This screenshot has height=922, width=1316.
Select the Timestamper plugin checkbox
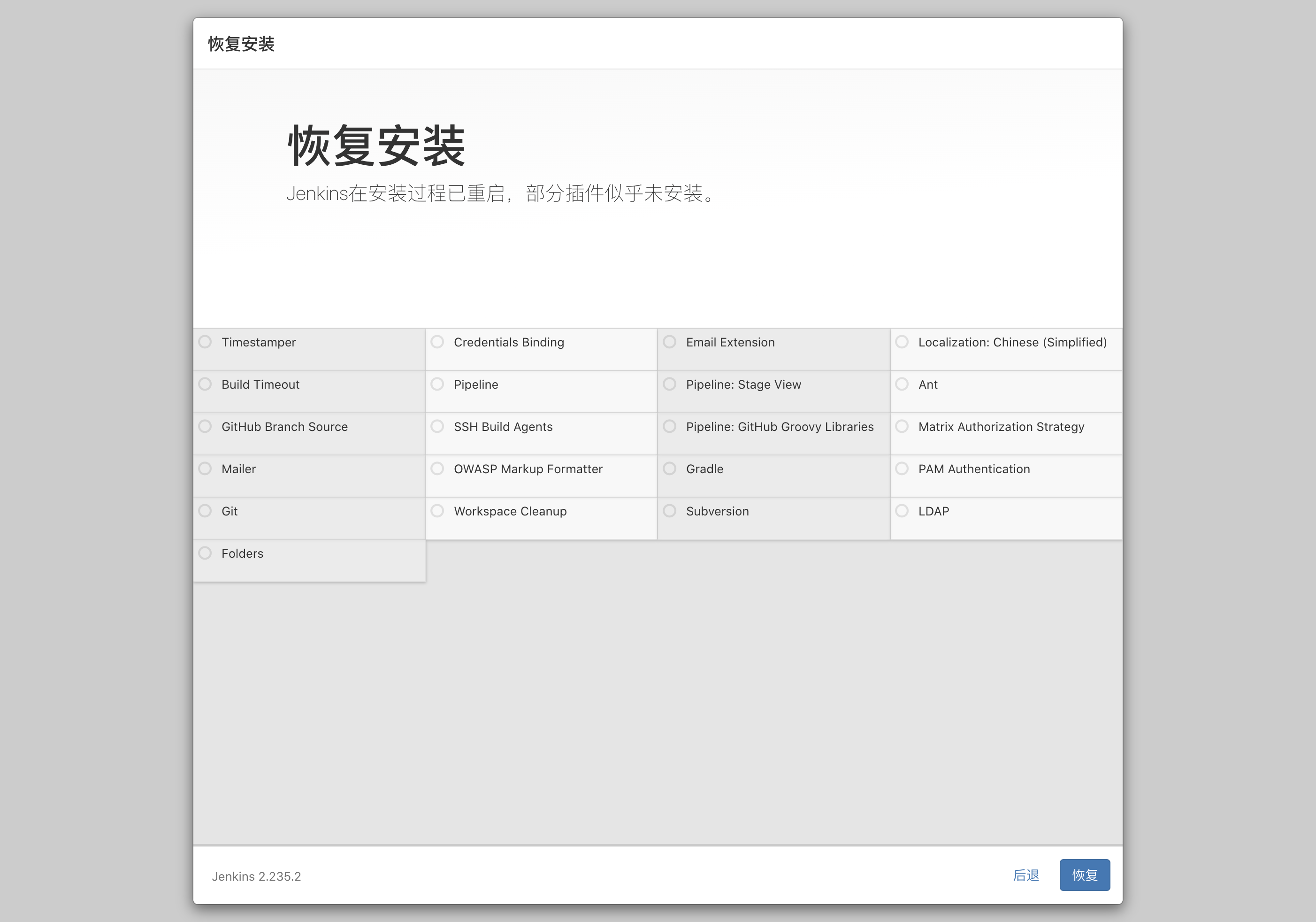pyautogui.click(x=205, y=342)
